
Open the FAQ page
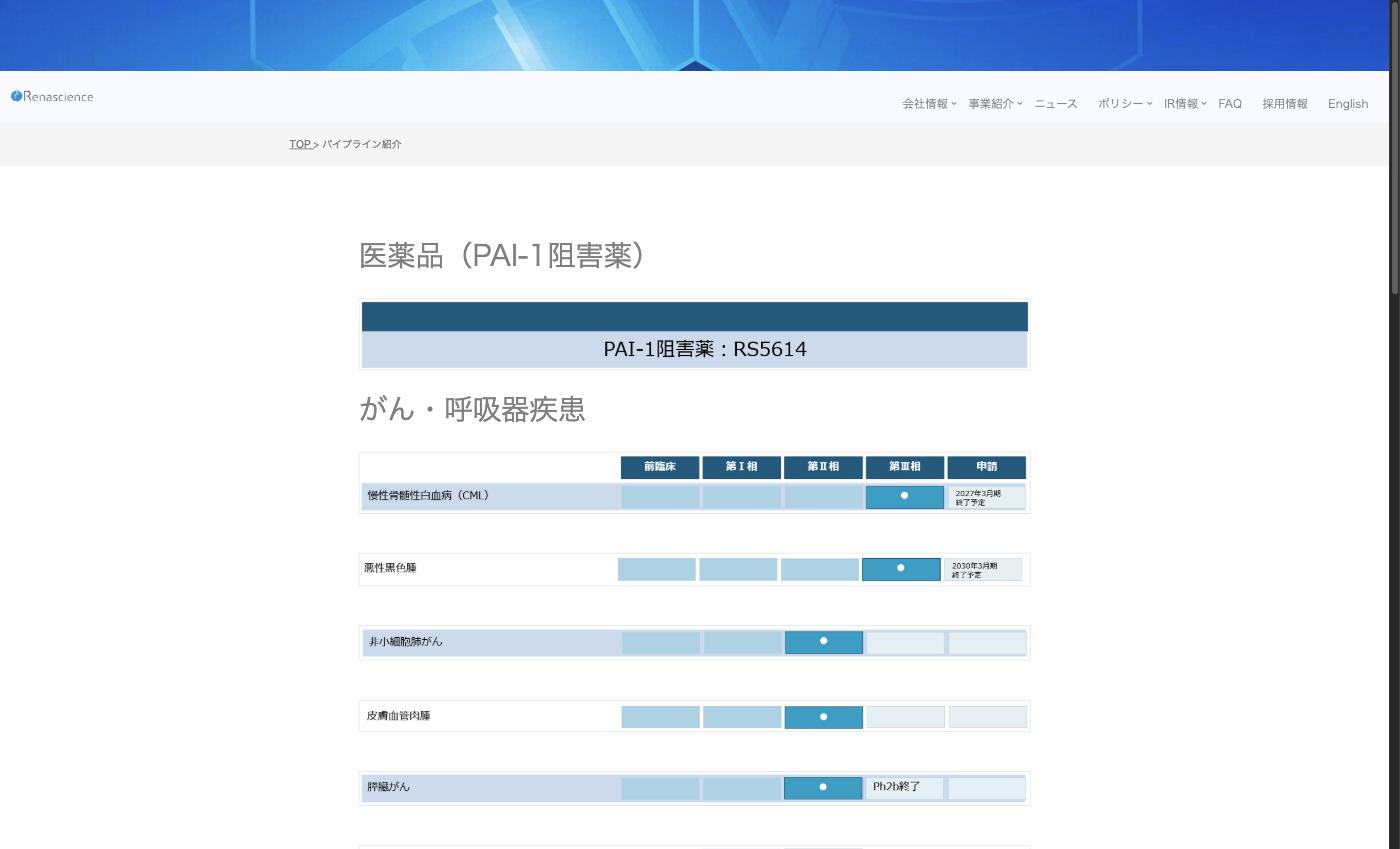pyautogui.click(x=1230, y=104)
